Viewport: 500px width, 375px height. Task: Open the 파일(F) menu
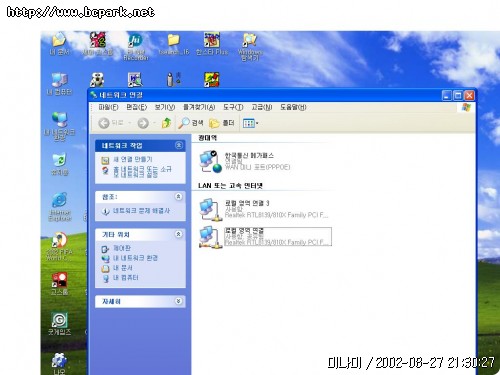[x=108, y=107]
